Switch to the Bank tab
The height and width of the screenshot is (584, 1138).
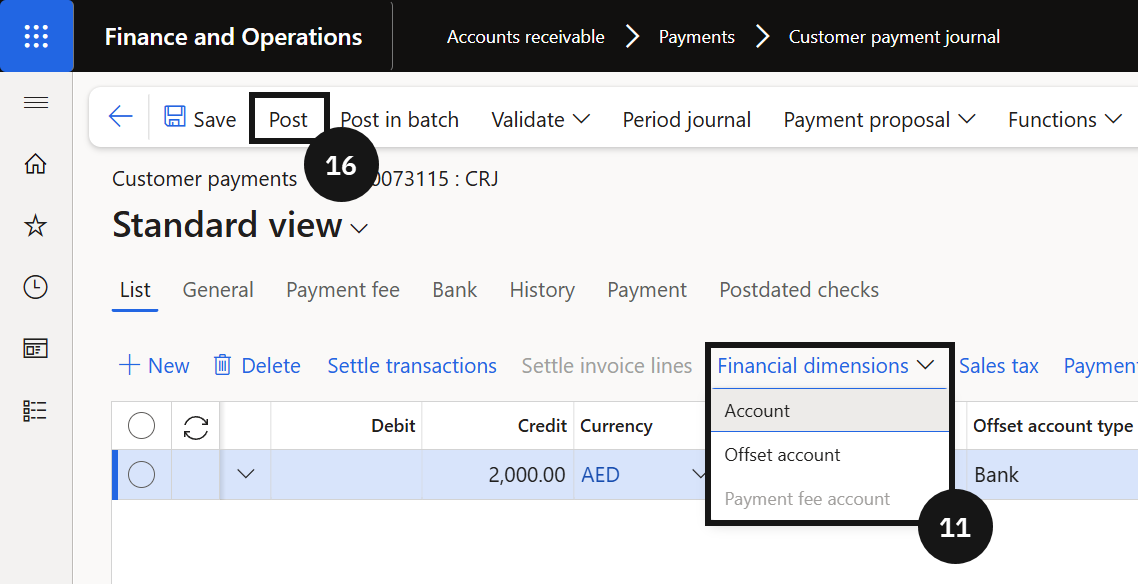455,290
